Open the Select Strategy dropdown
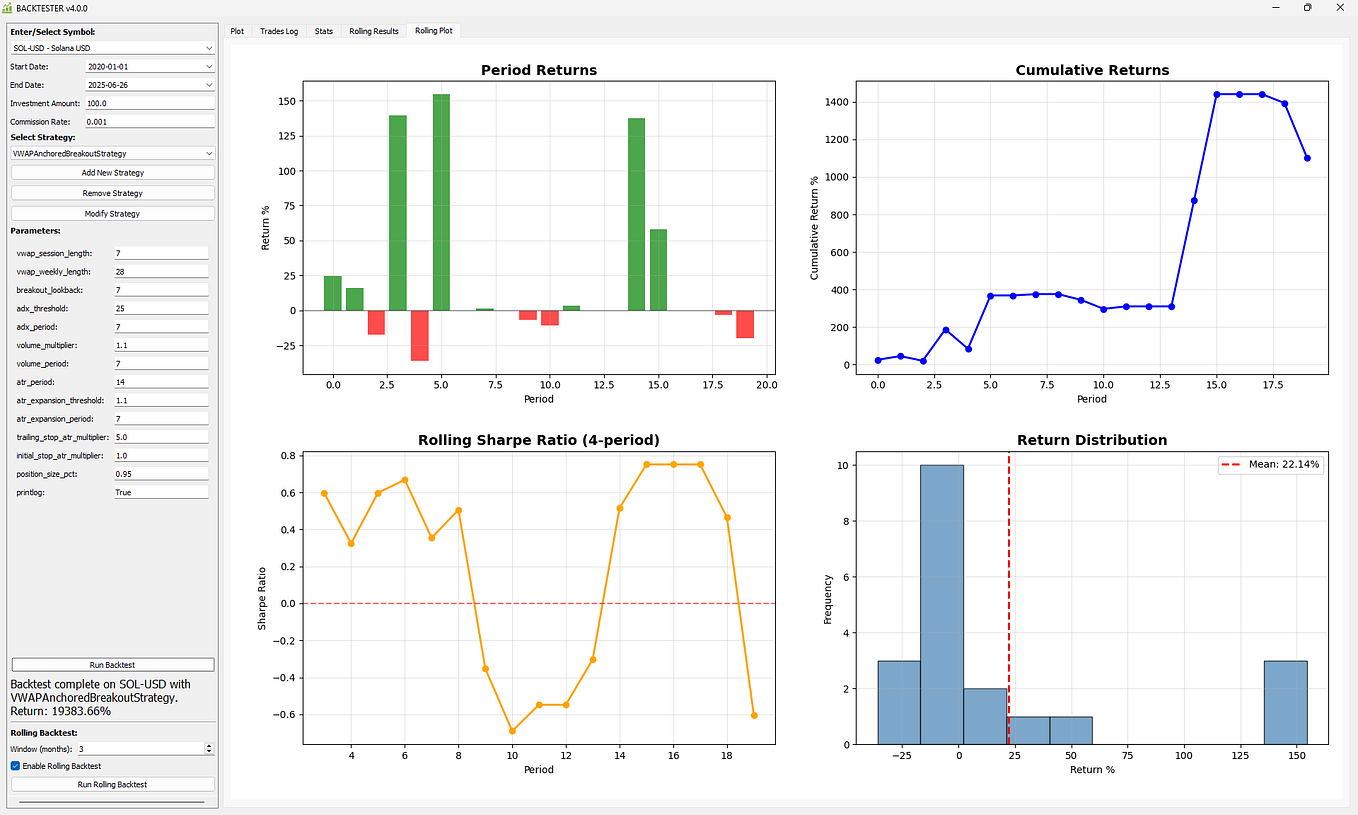Viewport: 1358px width, 815px height. 111,152
